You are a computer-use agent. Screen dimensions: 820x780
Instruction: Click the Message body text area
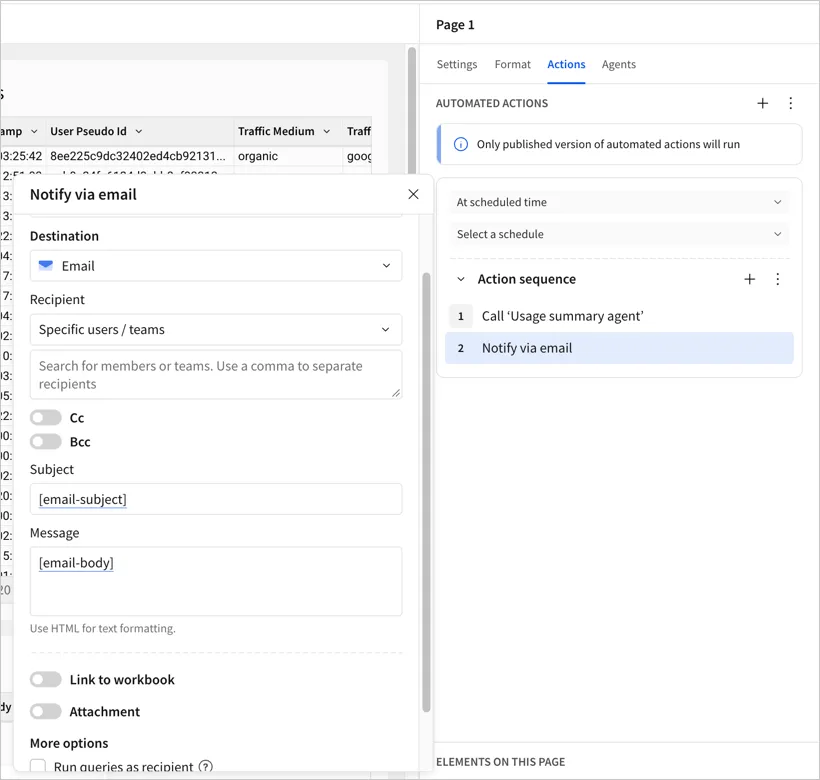[216, 581]
